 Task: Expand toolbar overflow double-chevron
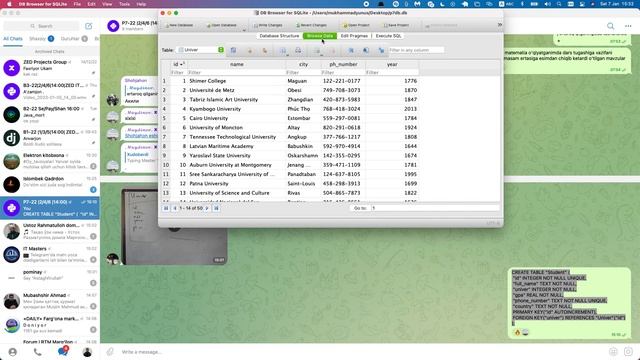(500, 25)
